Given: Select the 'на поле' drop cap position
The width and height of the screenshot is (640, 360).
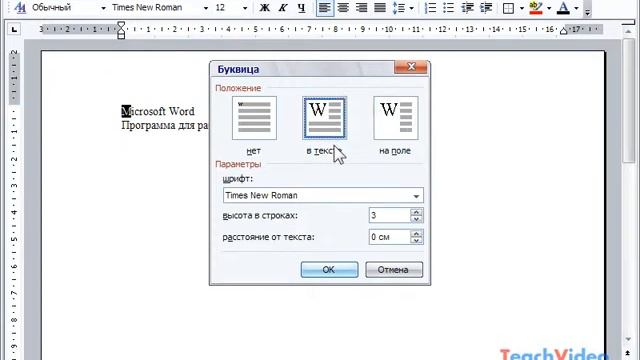Looking at the screenshot, I should (x=396, y=118).
